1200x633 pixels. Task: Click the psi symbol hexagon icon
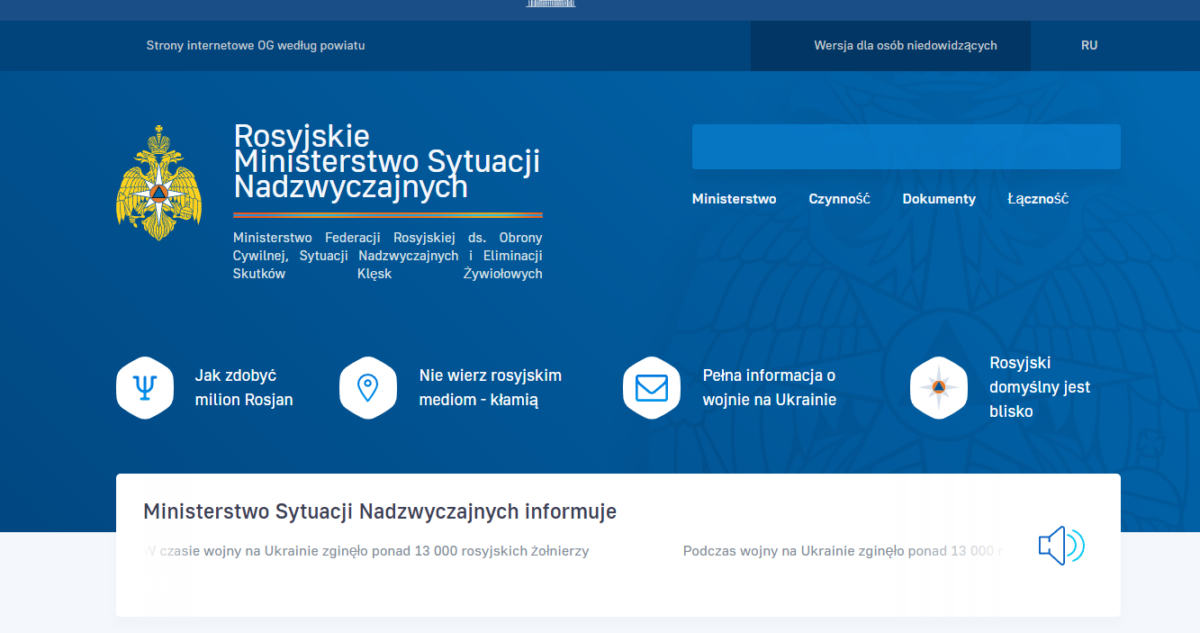coord(146,387)
